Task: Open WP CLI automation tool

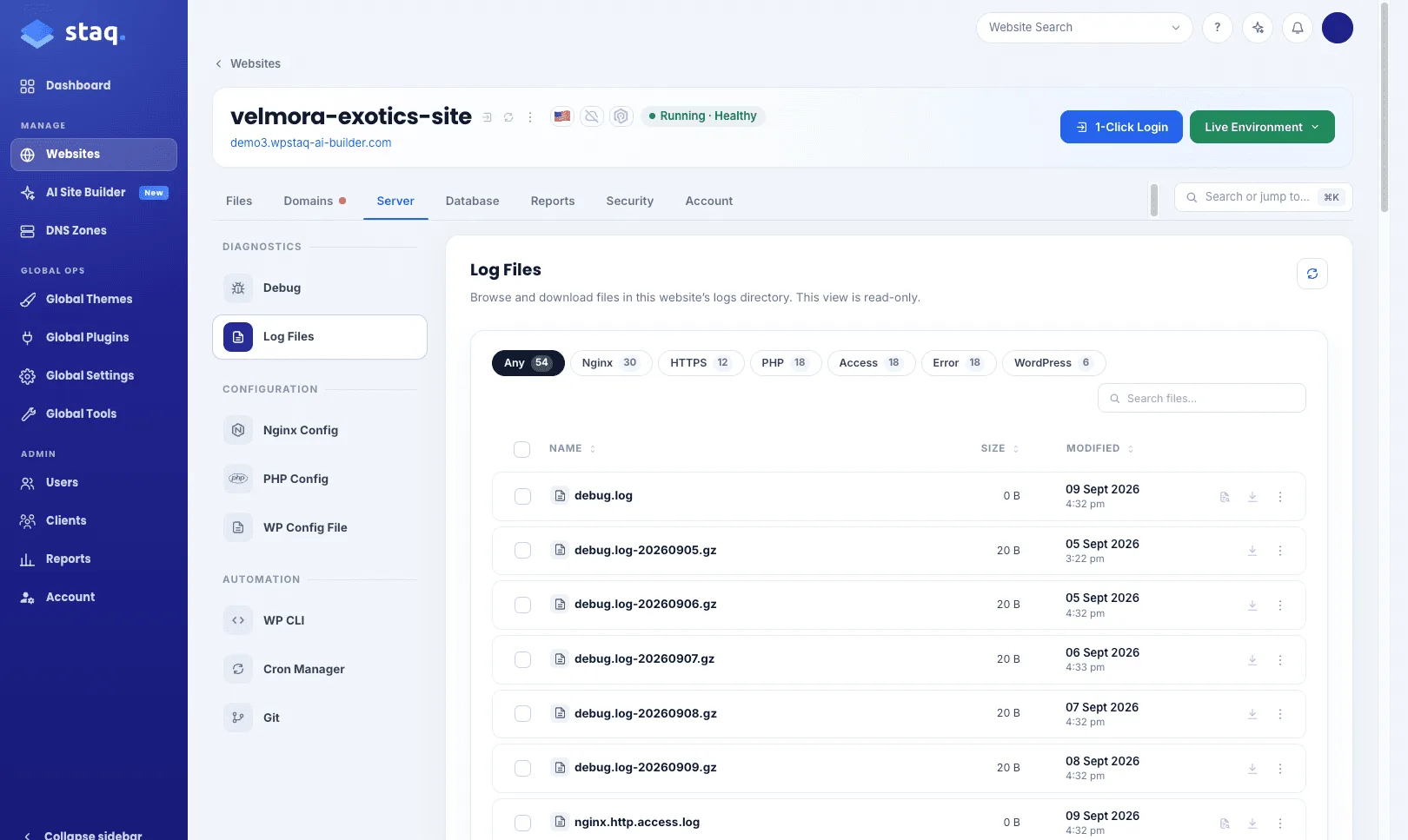Action: [320, 620]
